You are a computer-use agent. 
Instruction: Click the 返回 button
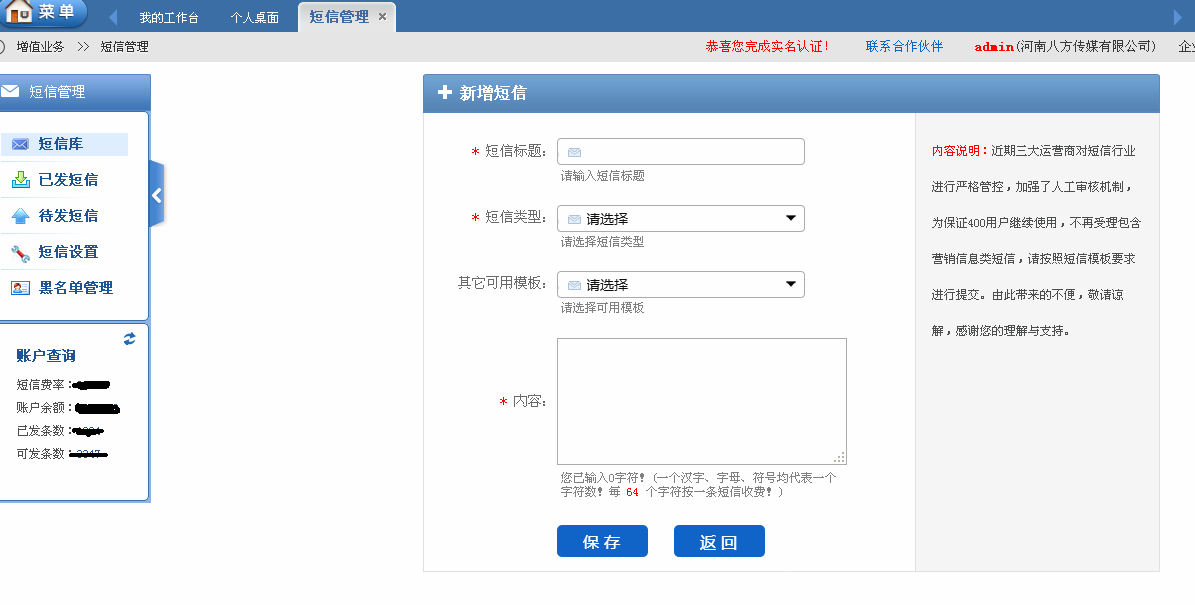[x=719, y=541]
